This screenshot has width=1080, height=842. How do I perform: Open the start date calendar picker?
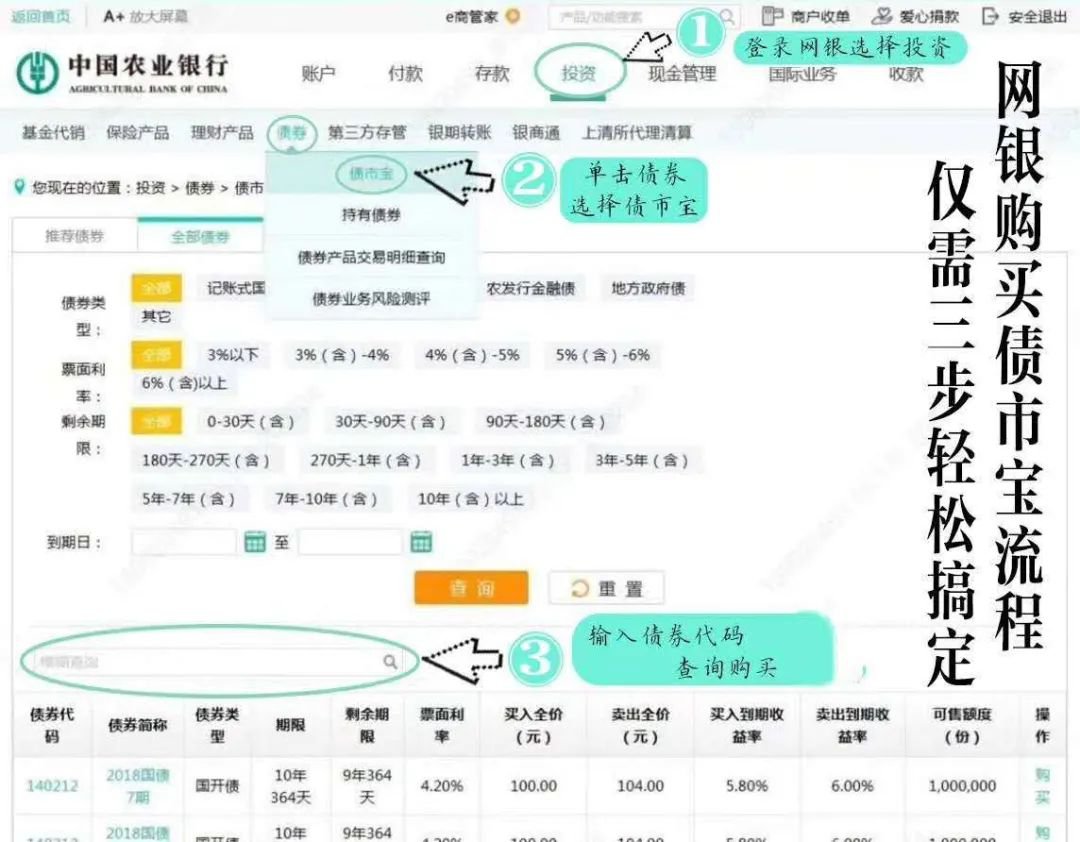click(255, 542)
